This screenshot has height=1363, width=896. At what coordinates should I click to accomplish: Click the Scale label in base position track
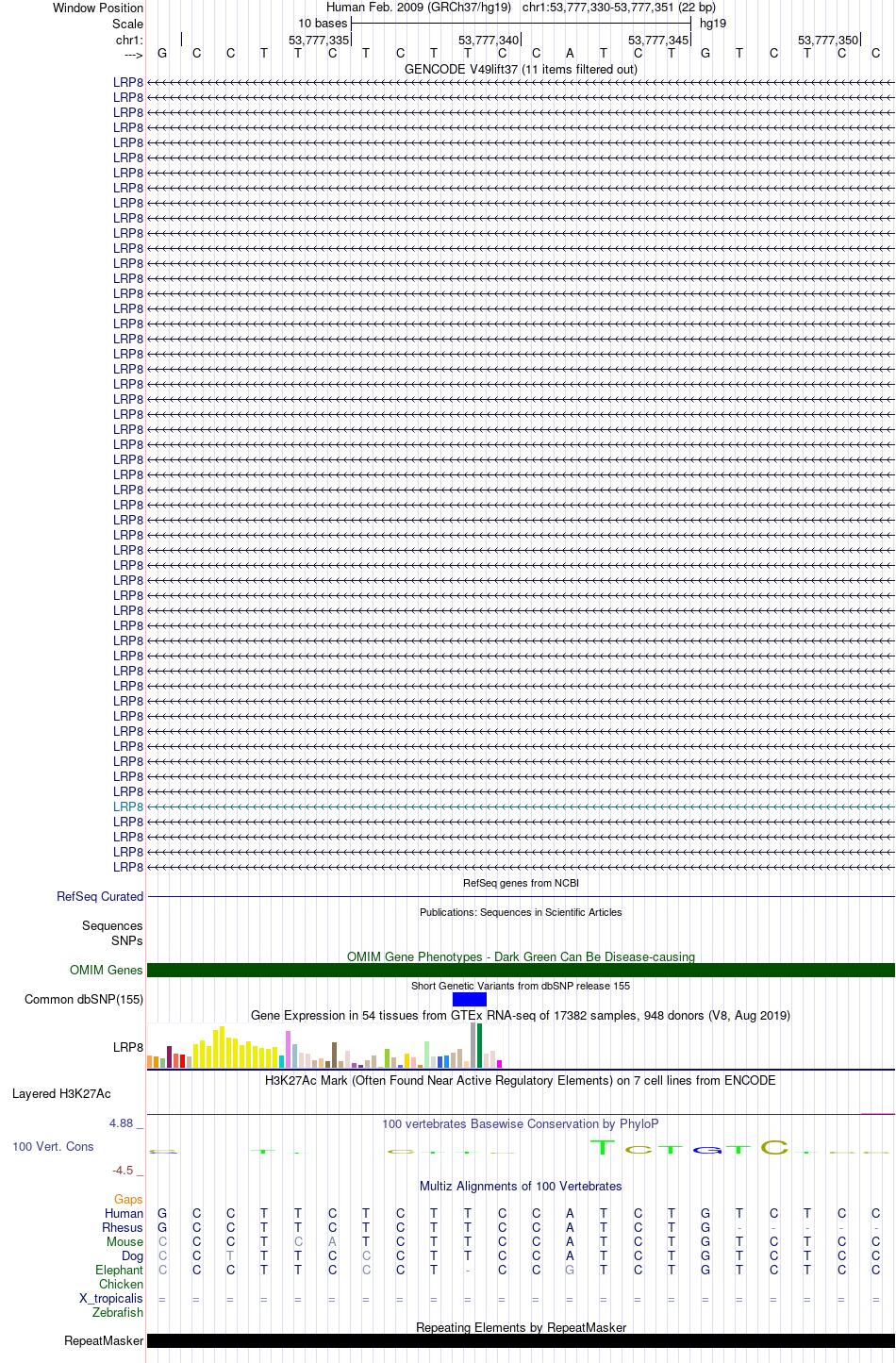click(x=128, y=24)
